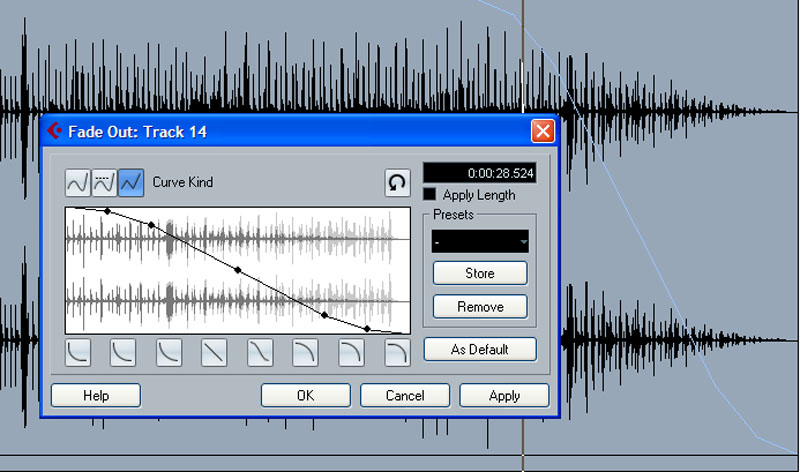Screen dimensions: 800x472
Task: Select the first curve point near top left
Action: [x=107, y=211]
